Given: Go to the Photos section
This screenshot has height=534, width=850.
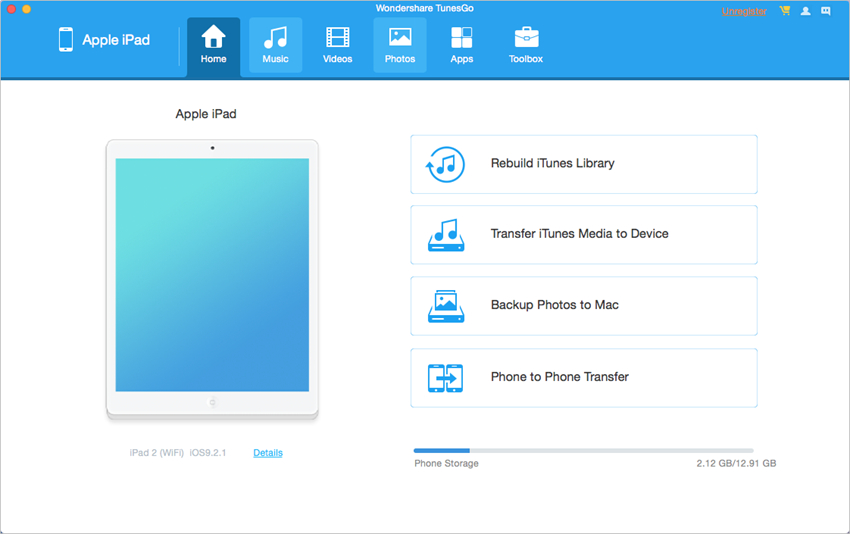Looking at the screenshot, I should (400, 46).
